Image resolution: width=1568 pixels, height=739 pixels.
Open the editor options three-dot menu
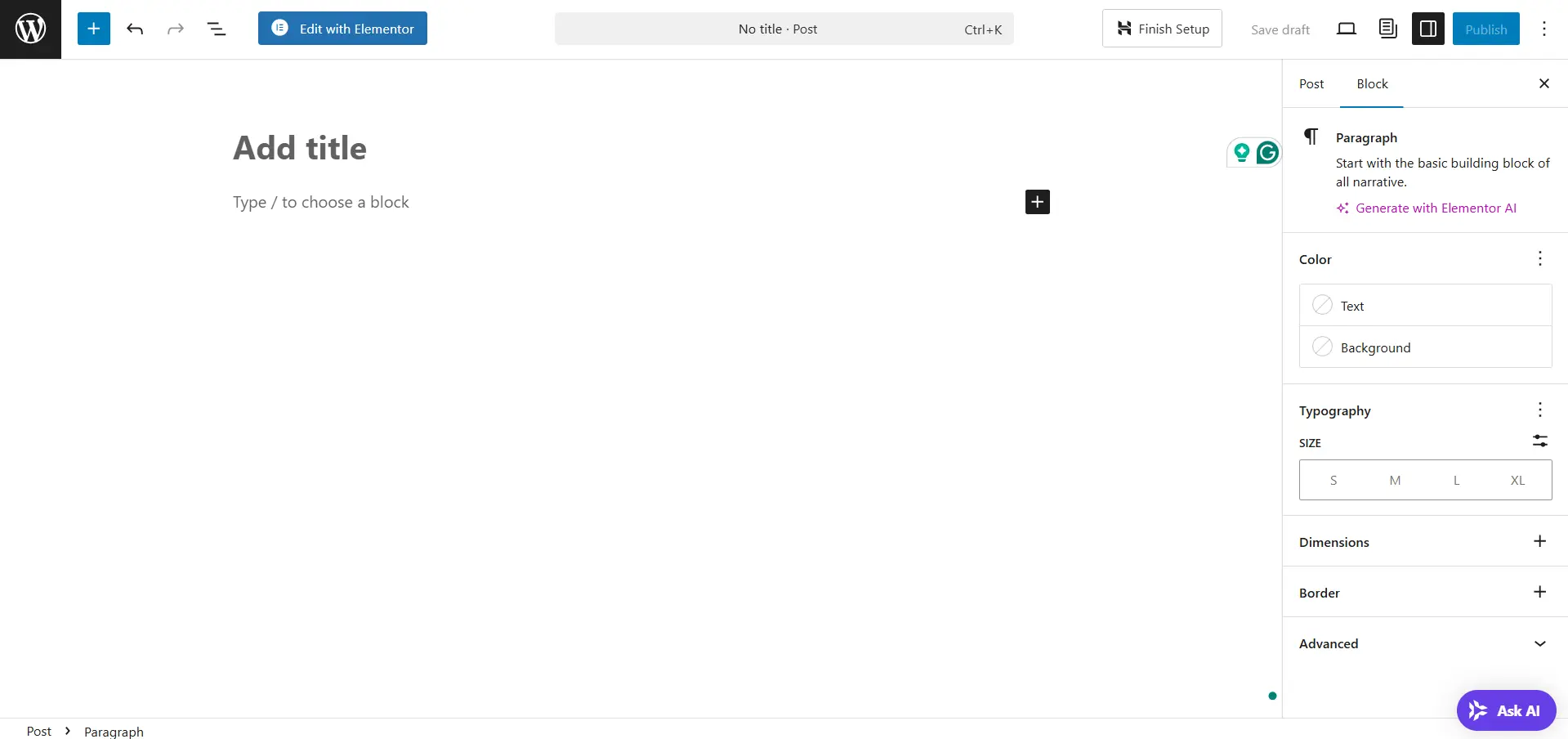[1544, 29]
